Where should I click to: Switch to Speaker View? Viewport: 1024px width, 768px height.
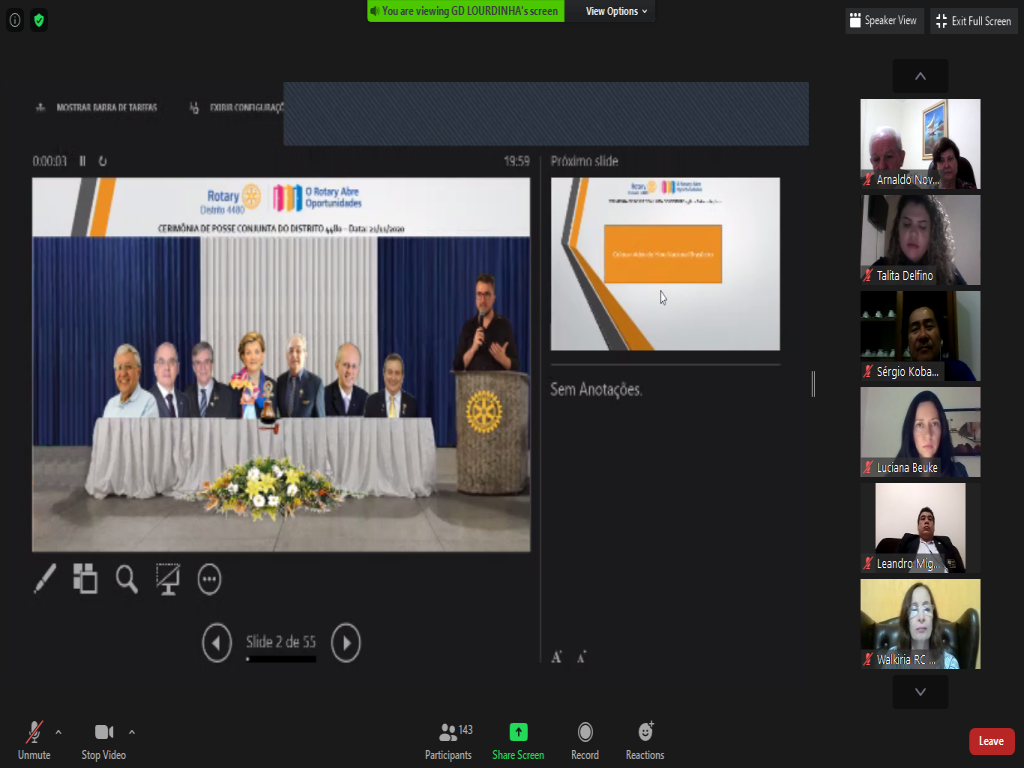[884, 21]
